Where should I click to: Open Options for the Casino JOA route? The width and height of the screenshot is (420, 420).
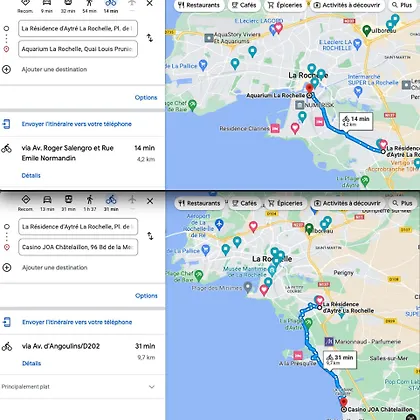pyautogui.click(x=146, y=296)
